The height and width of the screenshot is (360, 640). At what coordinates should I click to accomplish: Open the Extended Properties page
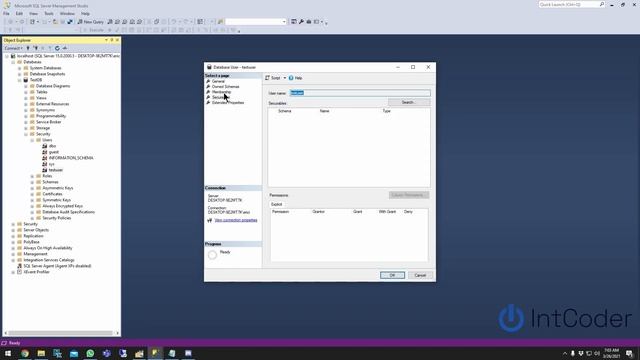pyautogui.click(x=228, y=102)
